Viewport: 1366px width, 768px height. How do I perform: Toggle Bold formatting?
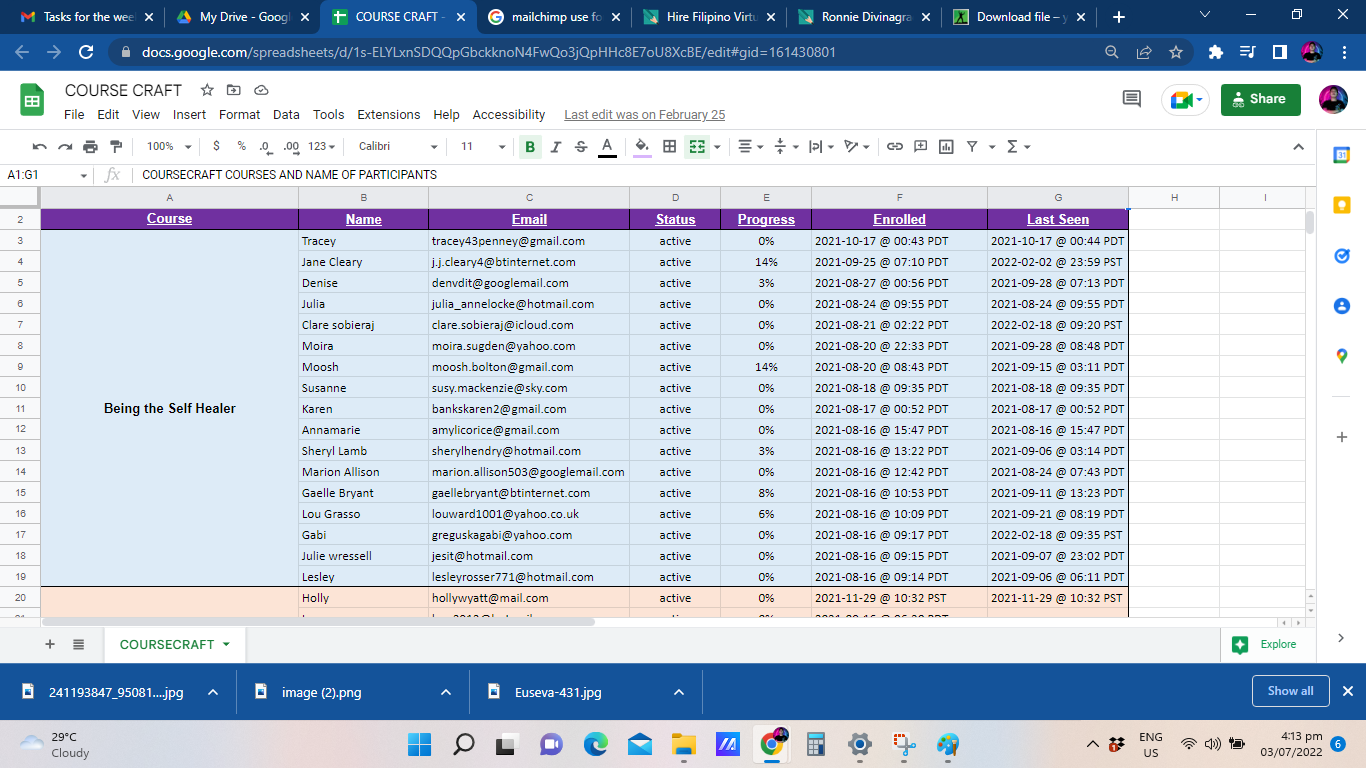pos(530,146)
